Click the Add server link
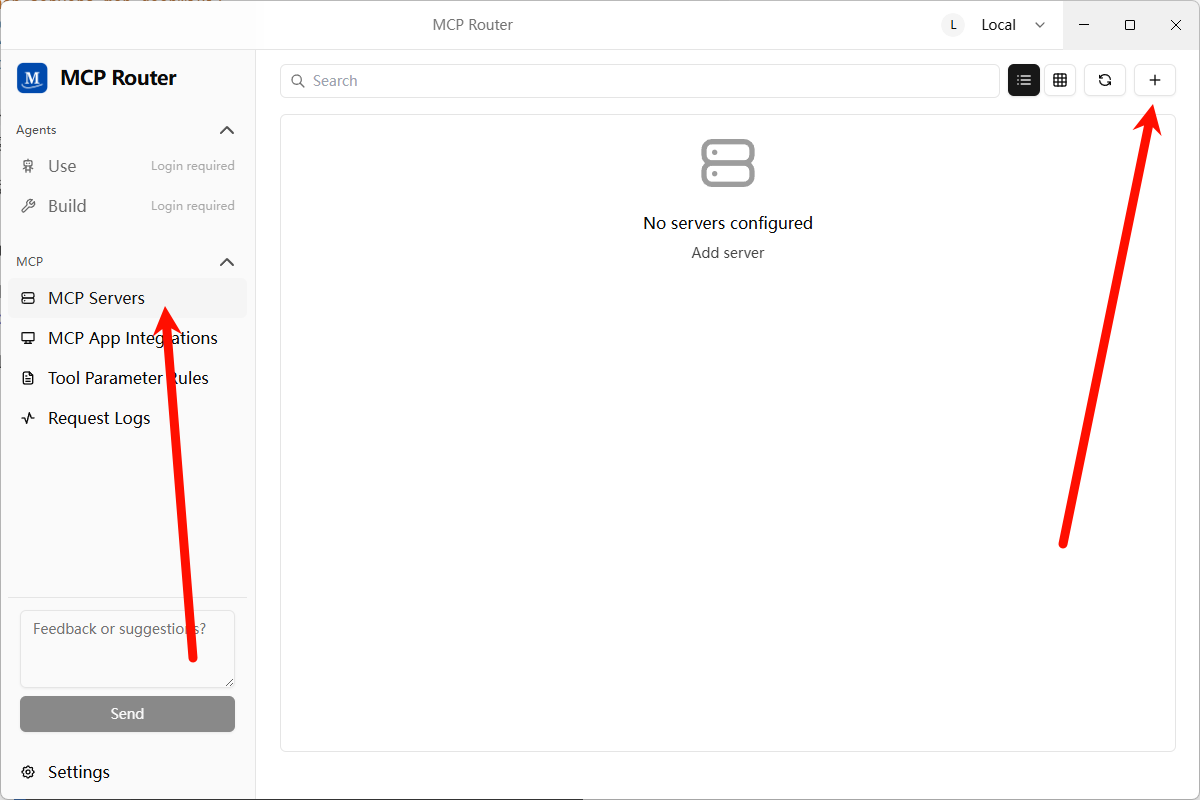This screenshot has width=1200, height=800. tap(728, 253)
